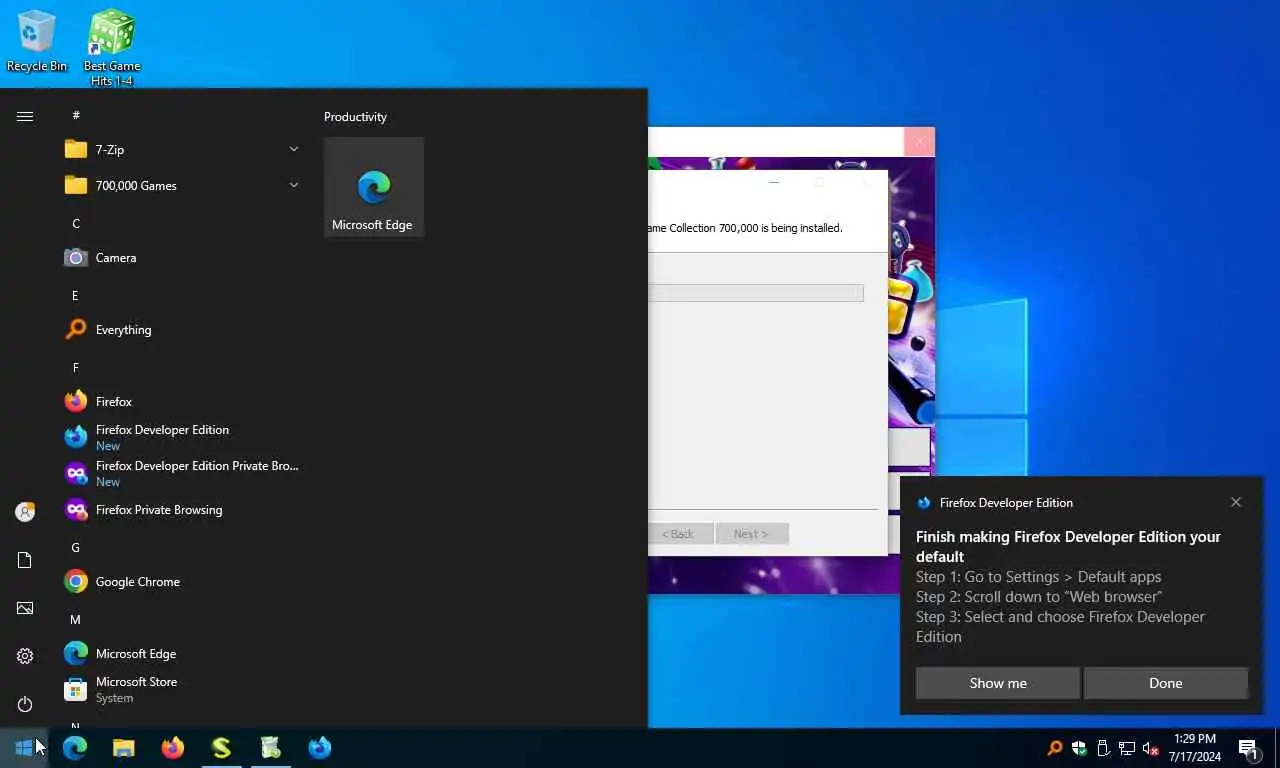This screenshot has height=768, width=1280.
Task: Click Done in the Firefox notification
Action: (x=1166, y=683)
